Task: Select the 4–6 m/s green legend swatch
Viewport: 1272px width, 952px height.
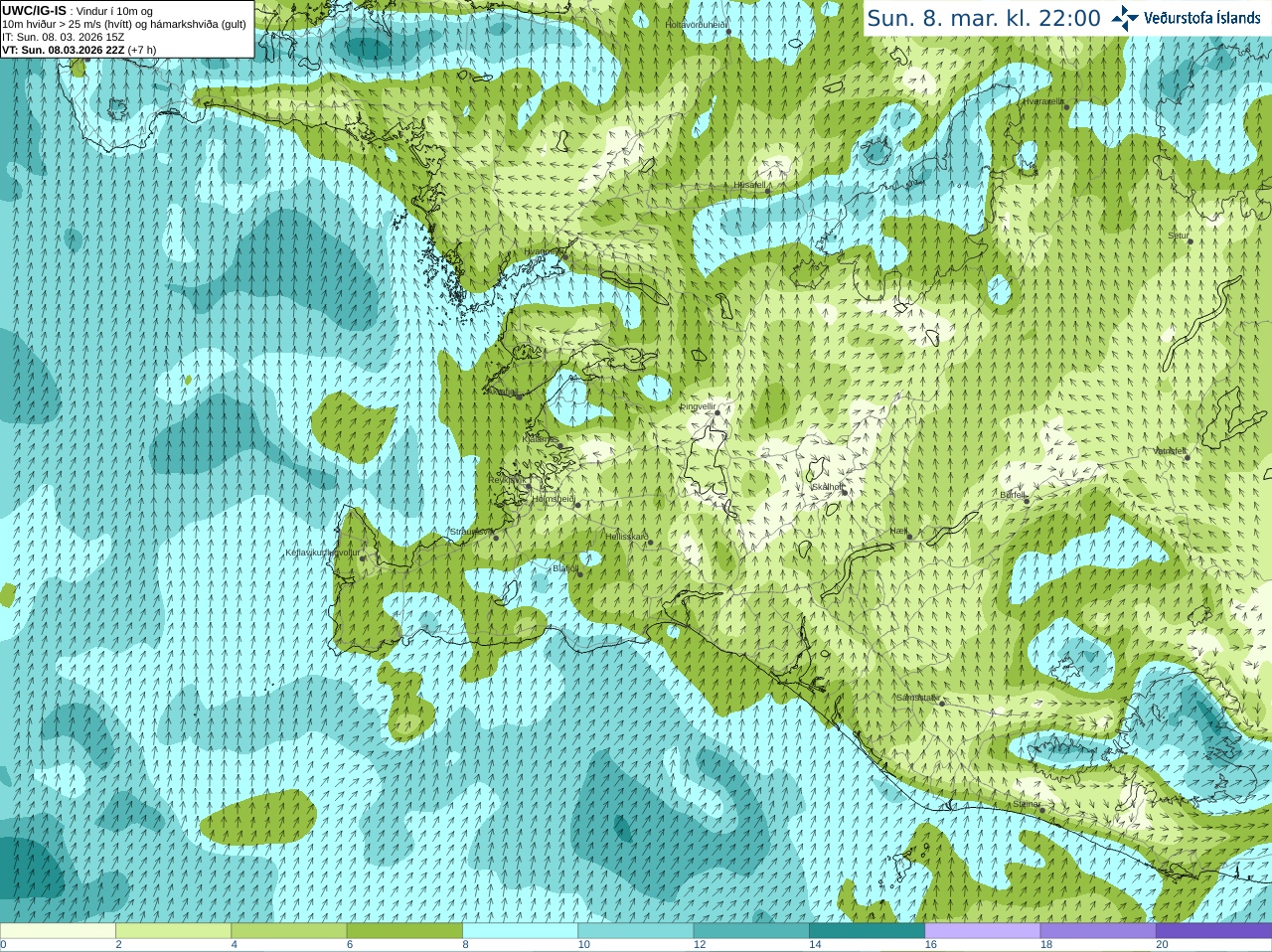Action: click(x=289, y=931)
